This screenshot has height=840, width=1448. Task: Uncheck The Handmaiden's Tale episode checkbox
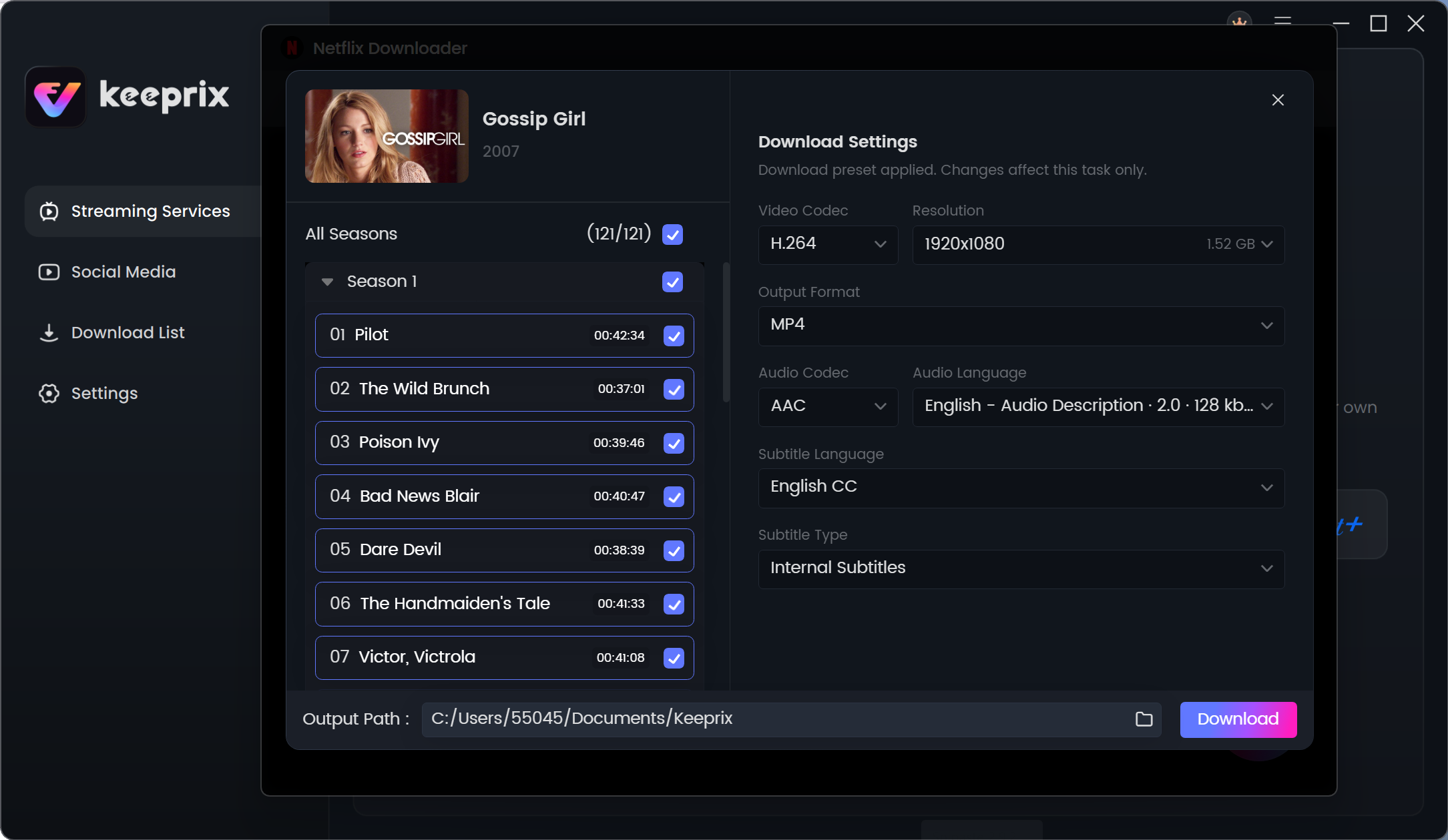[674, 604]
